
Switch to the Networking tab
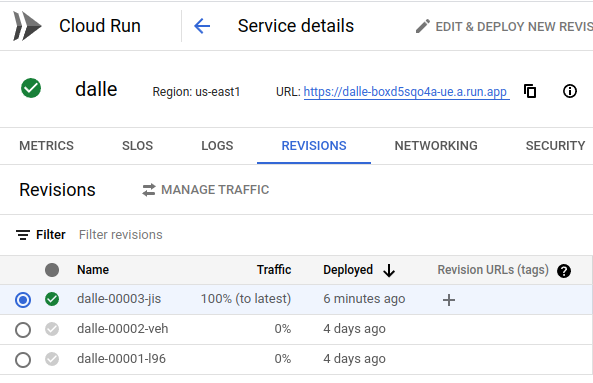click(436, 146)
